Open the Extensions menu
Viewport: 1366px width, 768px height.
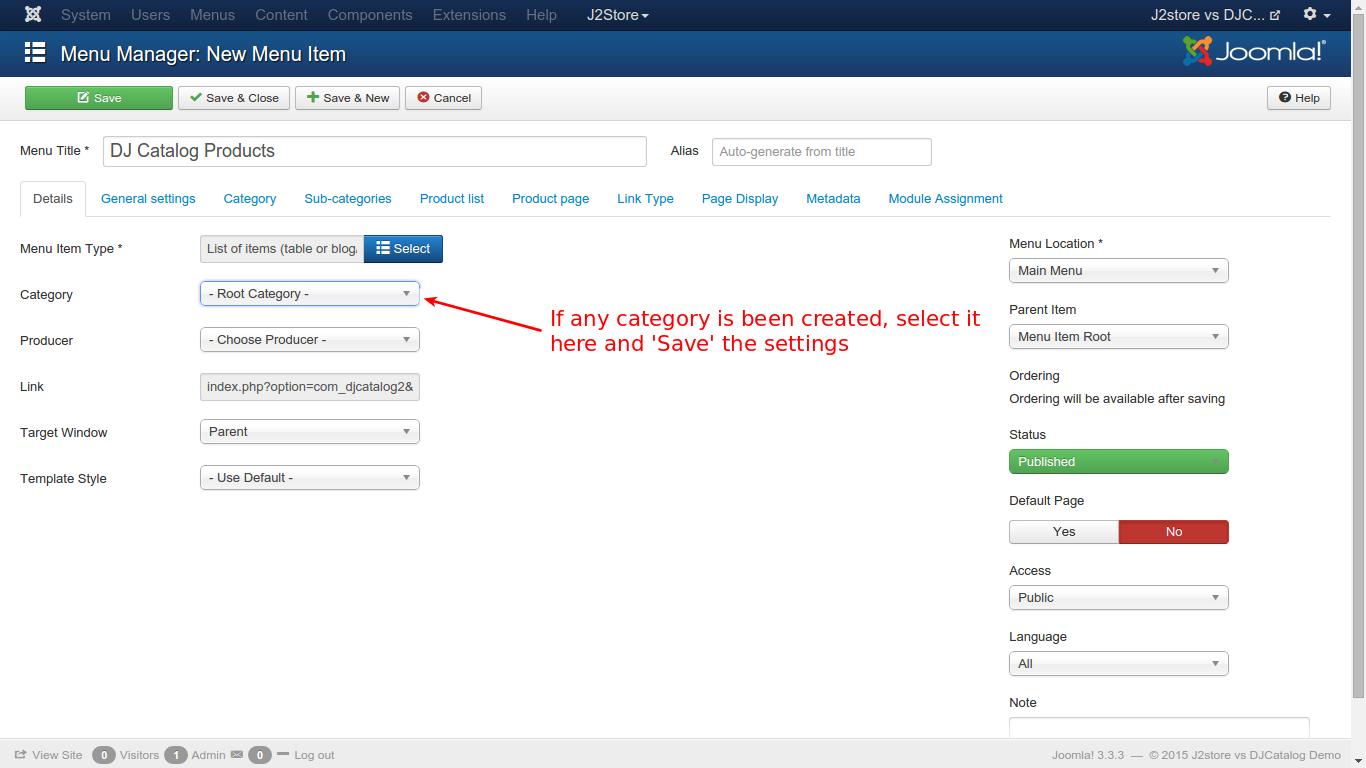[x=469, y=15]
